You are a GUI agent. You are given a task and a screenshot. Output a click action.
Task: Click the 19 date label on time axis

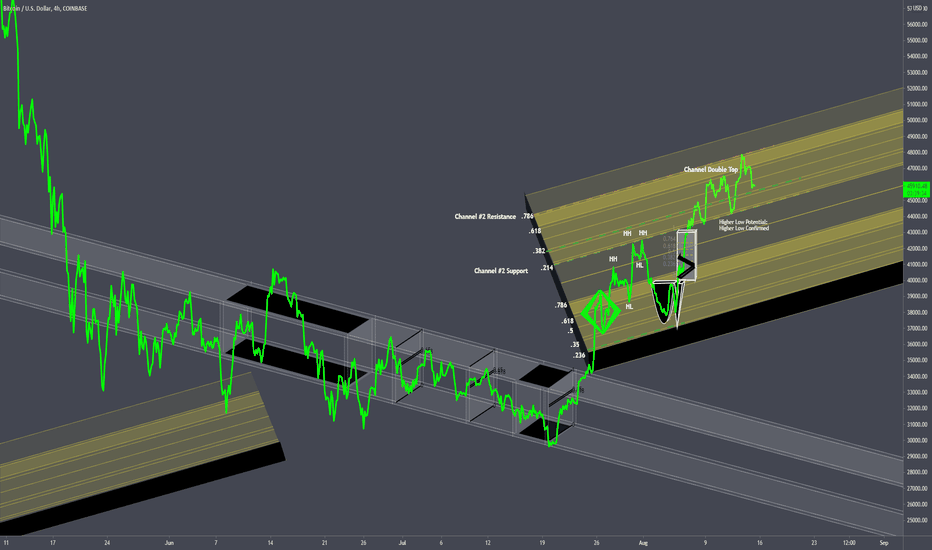pos(542,543)
